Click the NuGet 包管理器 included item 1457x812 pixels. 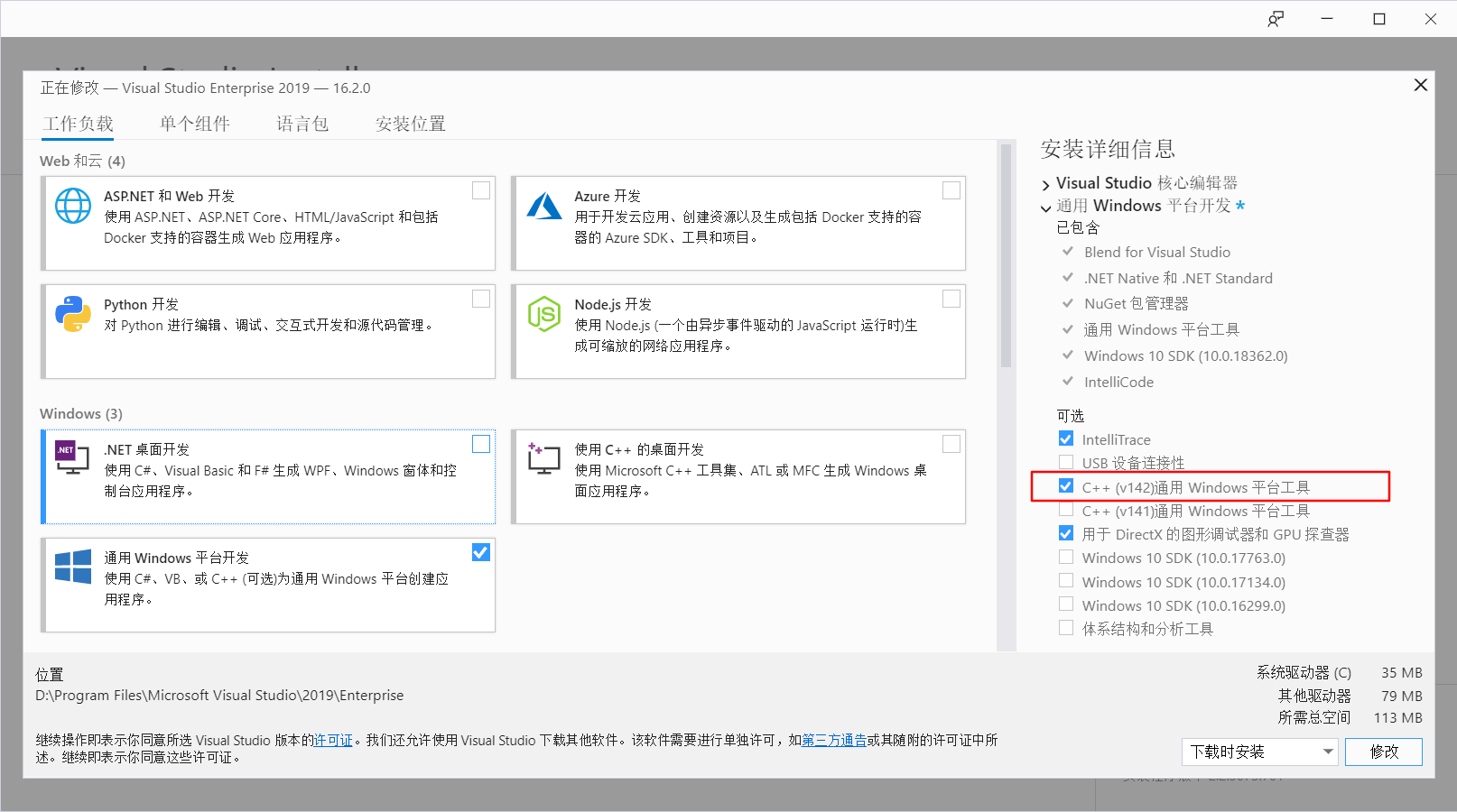point(1137,304)
